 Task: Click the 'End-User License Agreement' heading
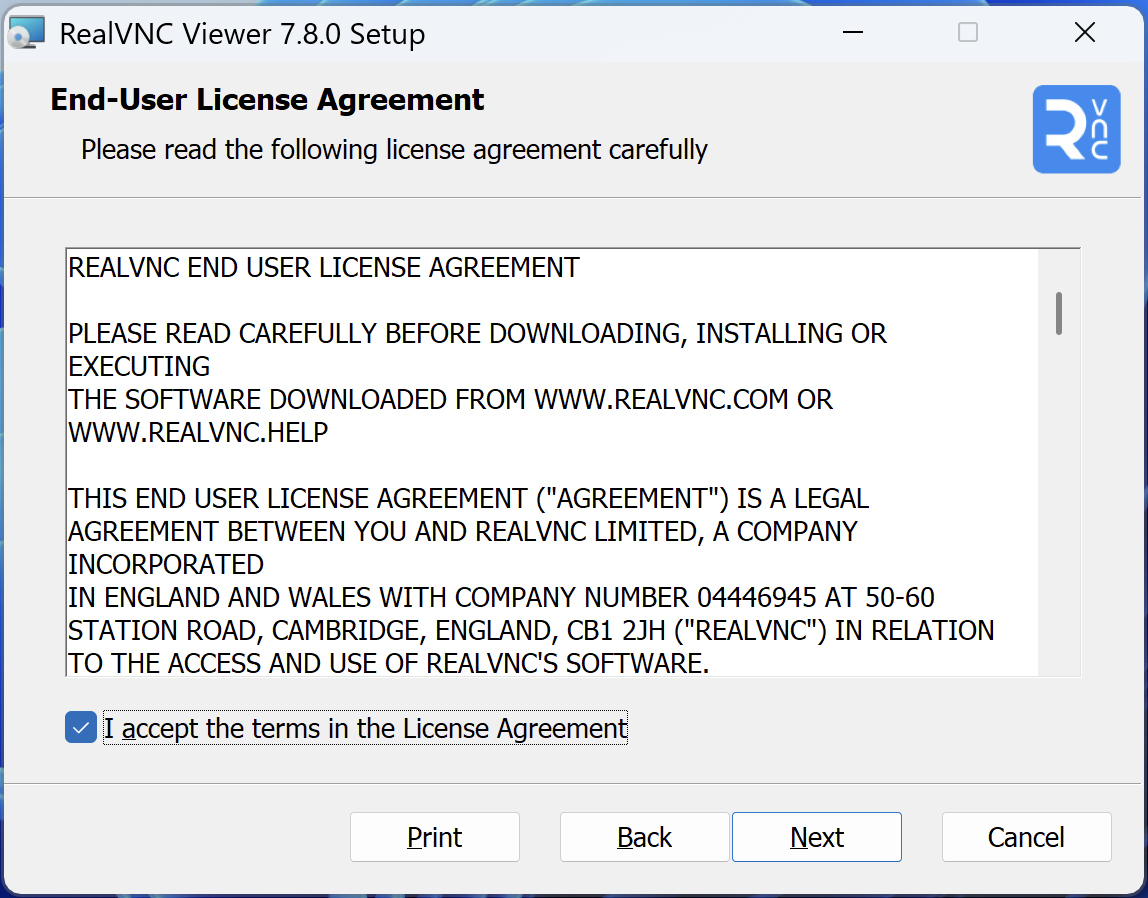(x=267, y=100)
